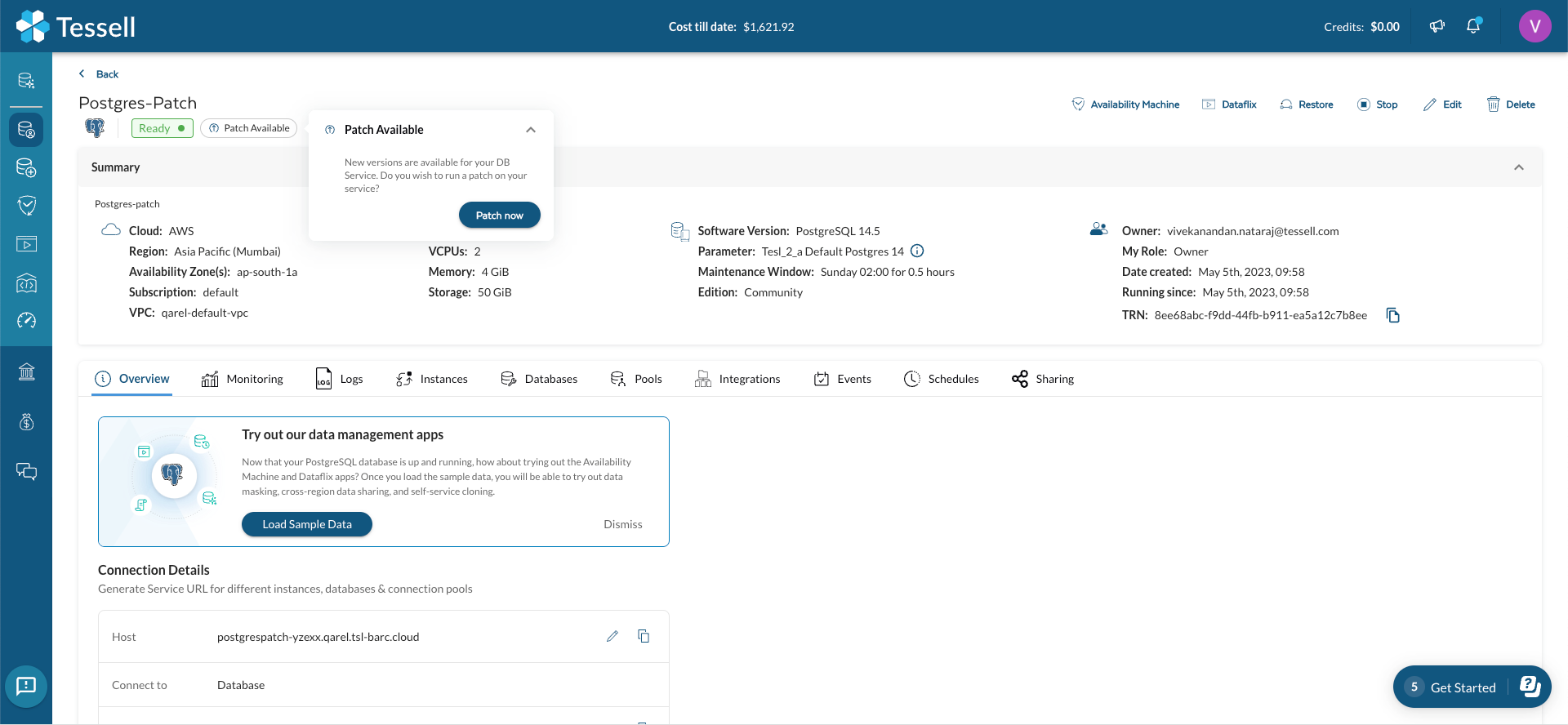Open the Pools tab
The width and height of the screenshot is (1568, 725).
(636, 379)
